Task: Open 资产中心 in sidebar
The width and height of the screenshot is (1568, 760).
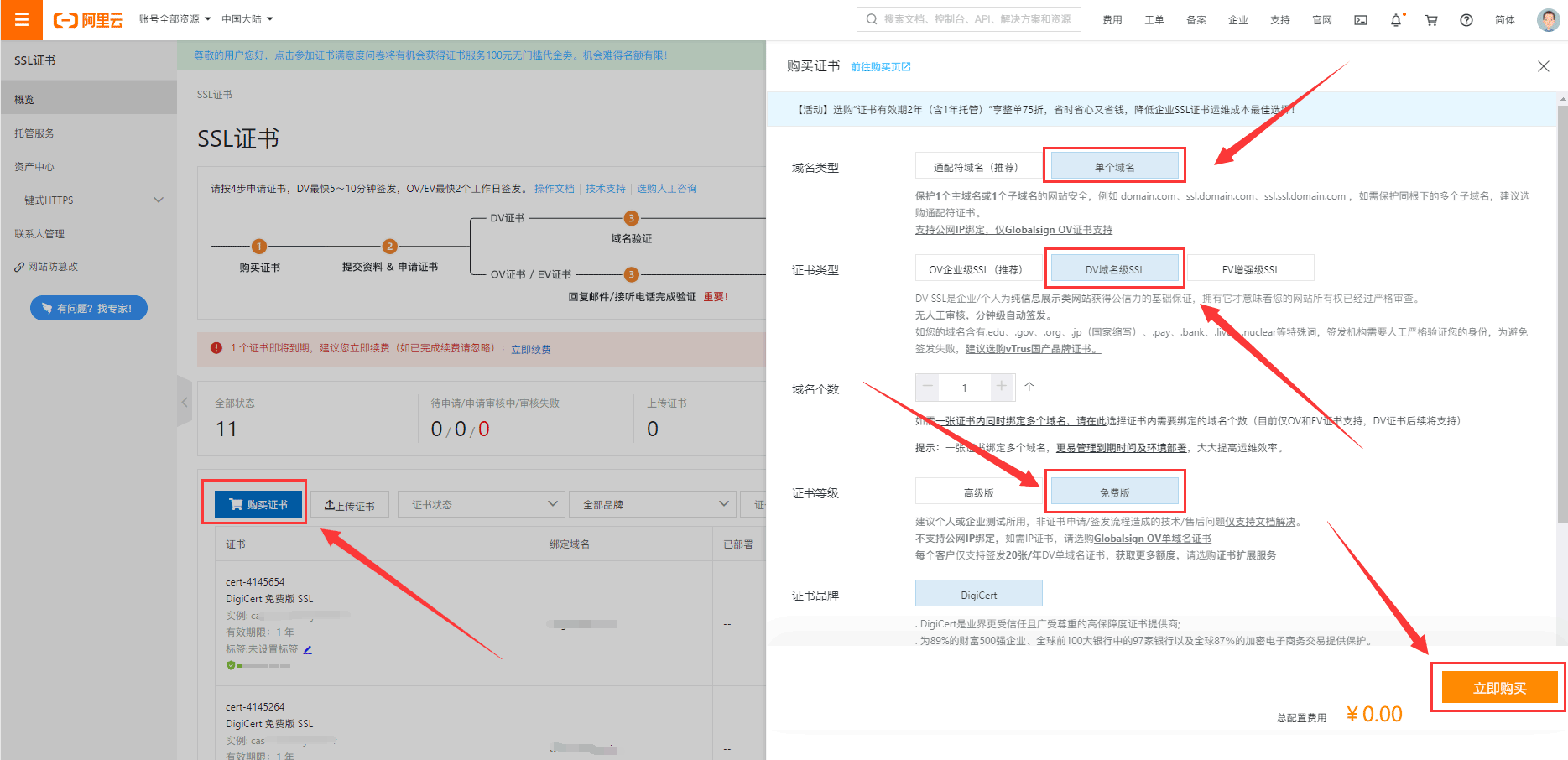Action: click(88, 167)
